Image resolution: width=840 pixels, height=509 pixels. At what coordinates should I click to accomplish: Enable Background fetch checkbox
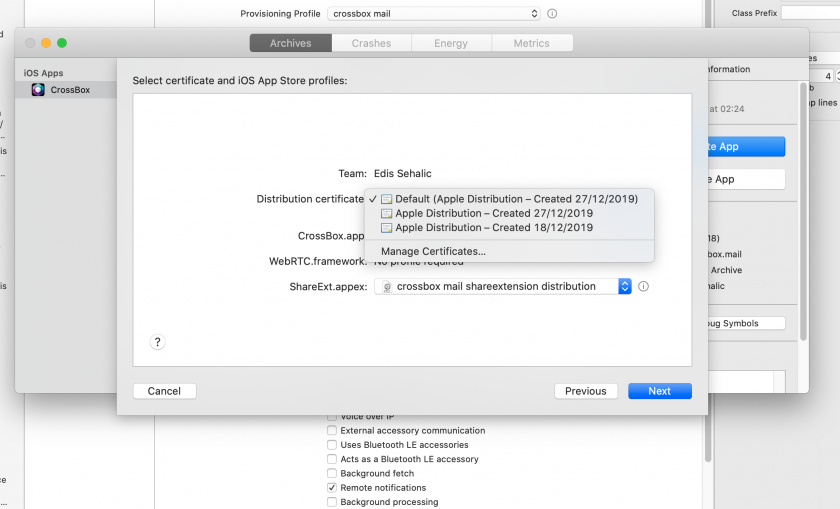[x=332, y=473]
